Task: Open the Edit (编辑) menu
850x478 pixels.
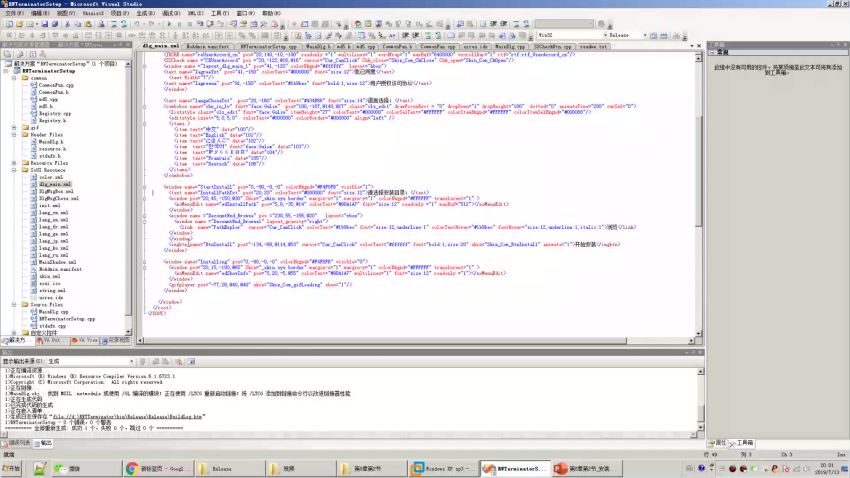Action: pyautogui.click(x=40, y=13)
